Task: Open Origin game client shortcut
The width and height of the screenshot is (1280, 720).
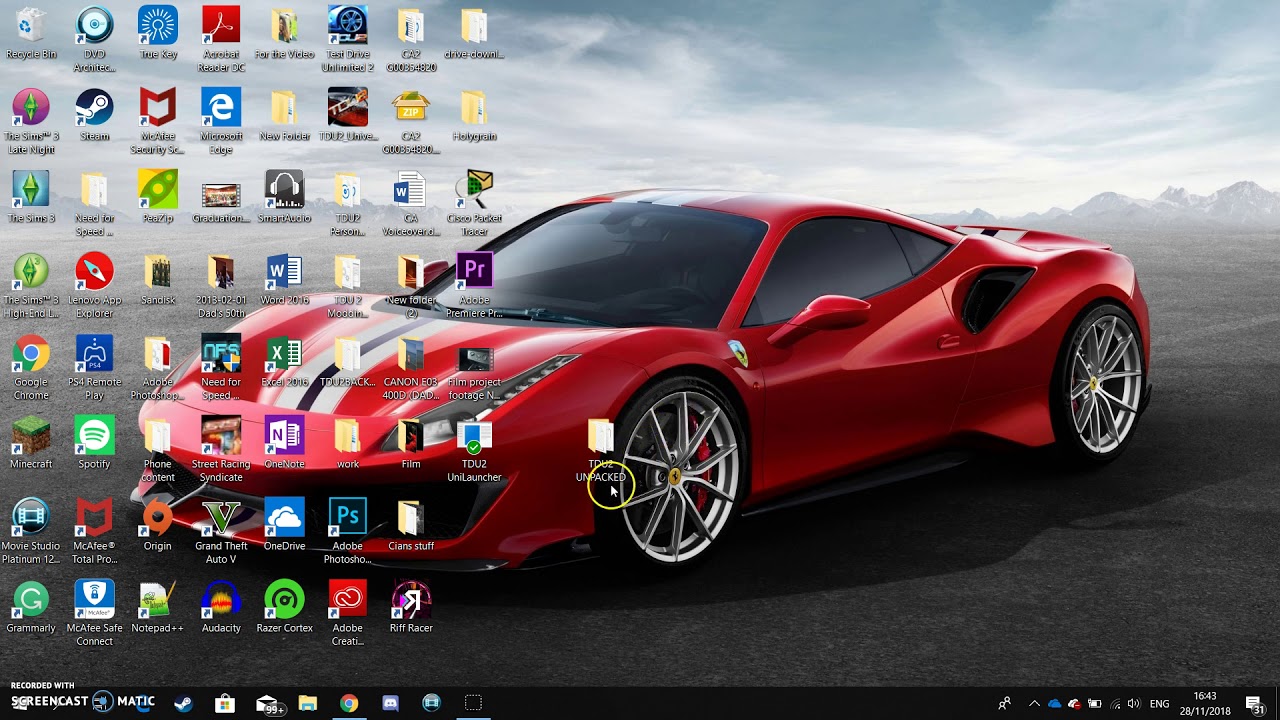Action: (157, 525)
